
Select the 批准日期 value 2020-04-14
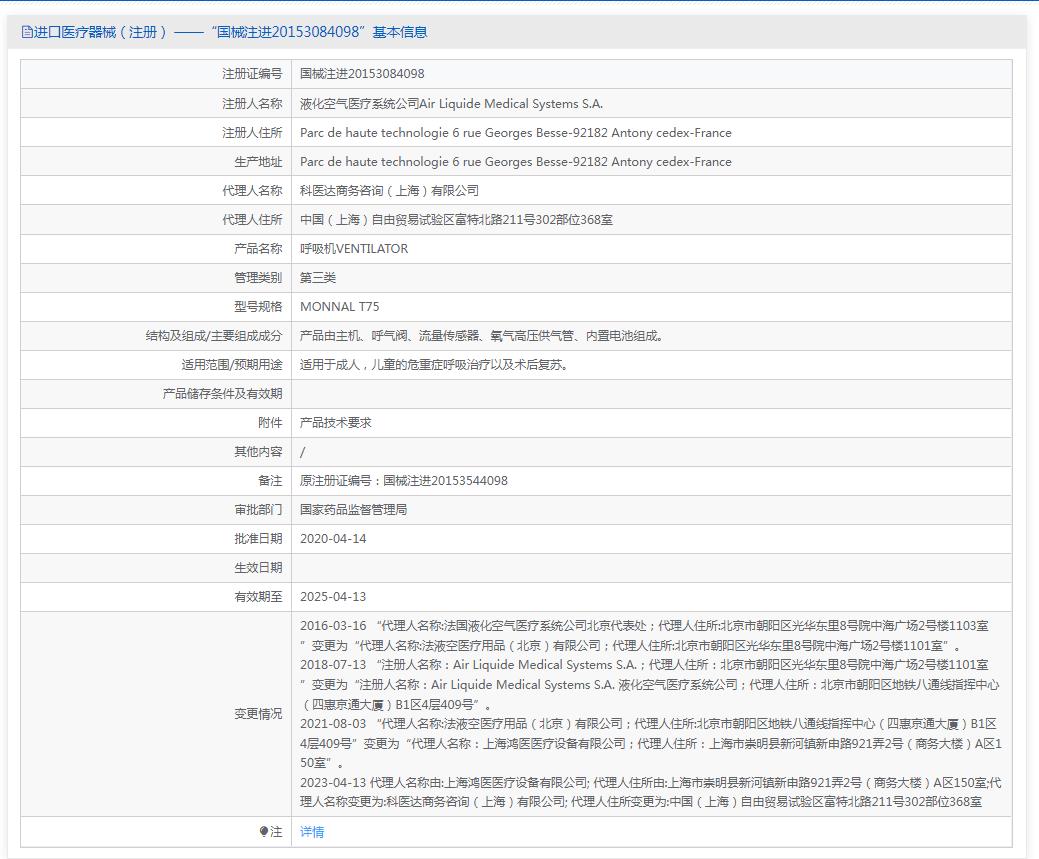(335, 538)
